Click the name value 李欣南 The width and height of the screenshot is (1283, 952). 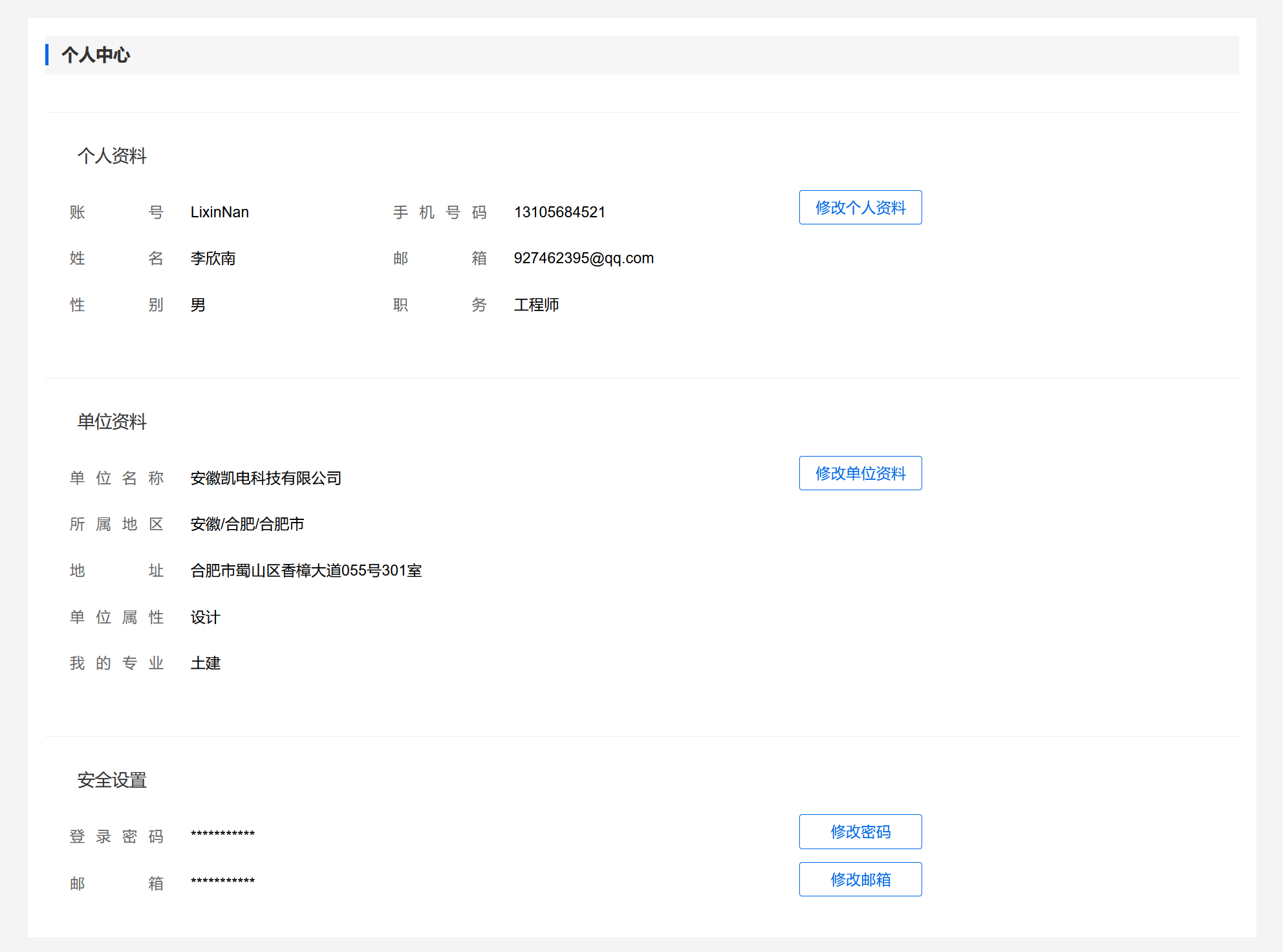click(213, 259)
